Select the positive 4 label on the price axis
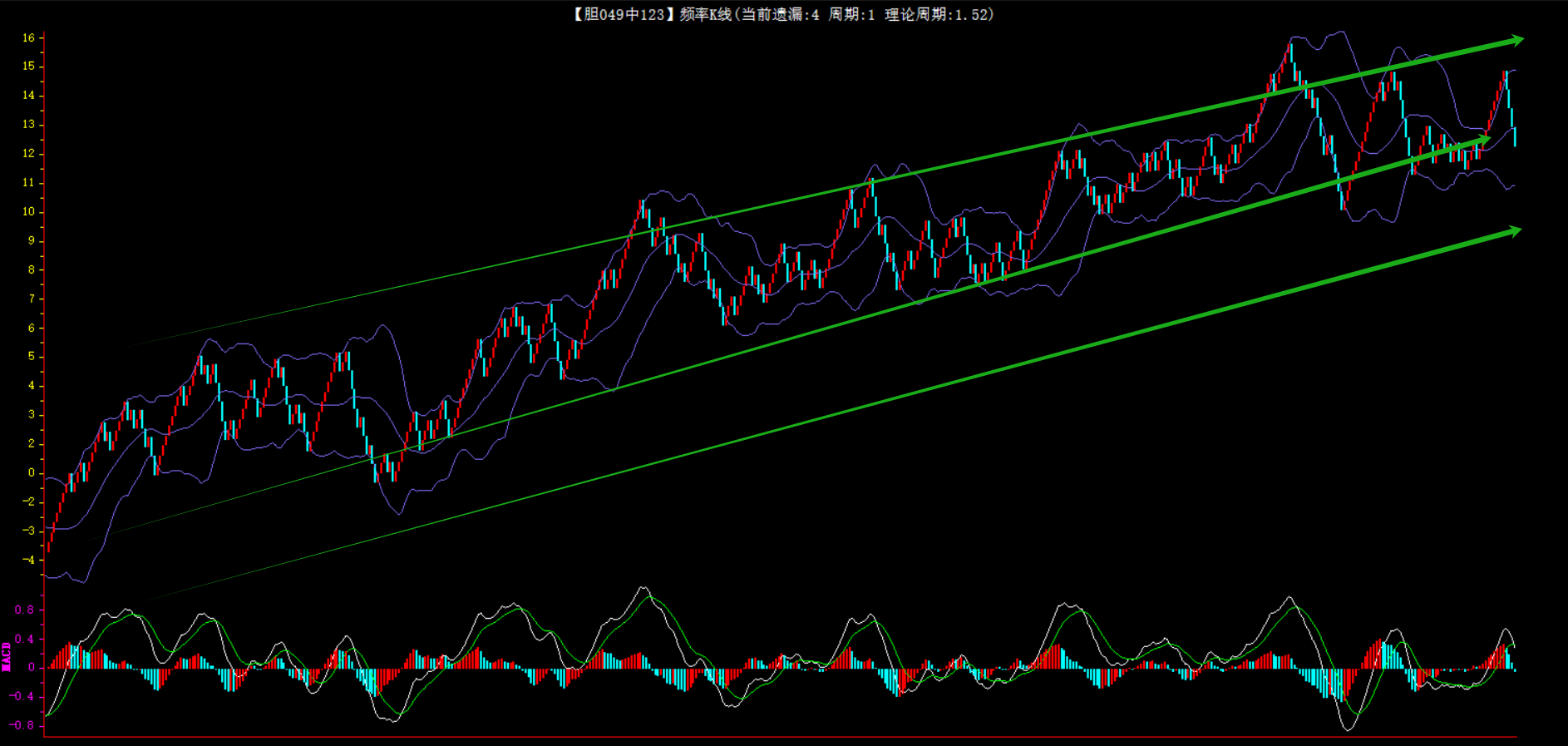The image size is (1568, 746). click(x=32, y=386)
